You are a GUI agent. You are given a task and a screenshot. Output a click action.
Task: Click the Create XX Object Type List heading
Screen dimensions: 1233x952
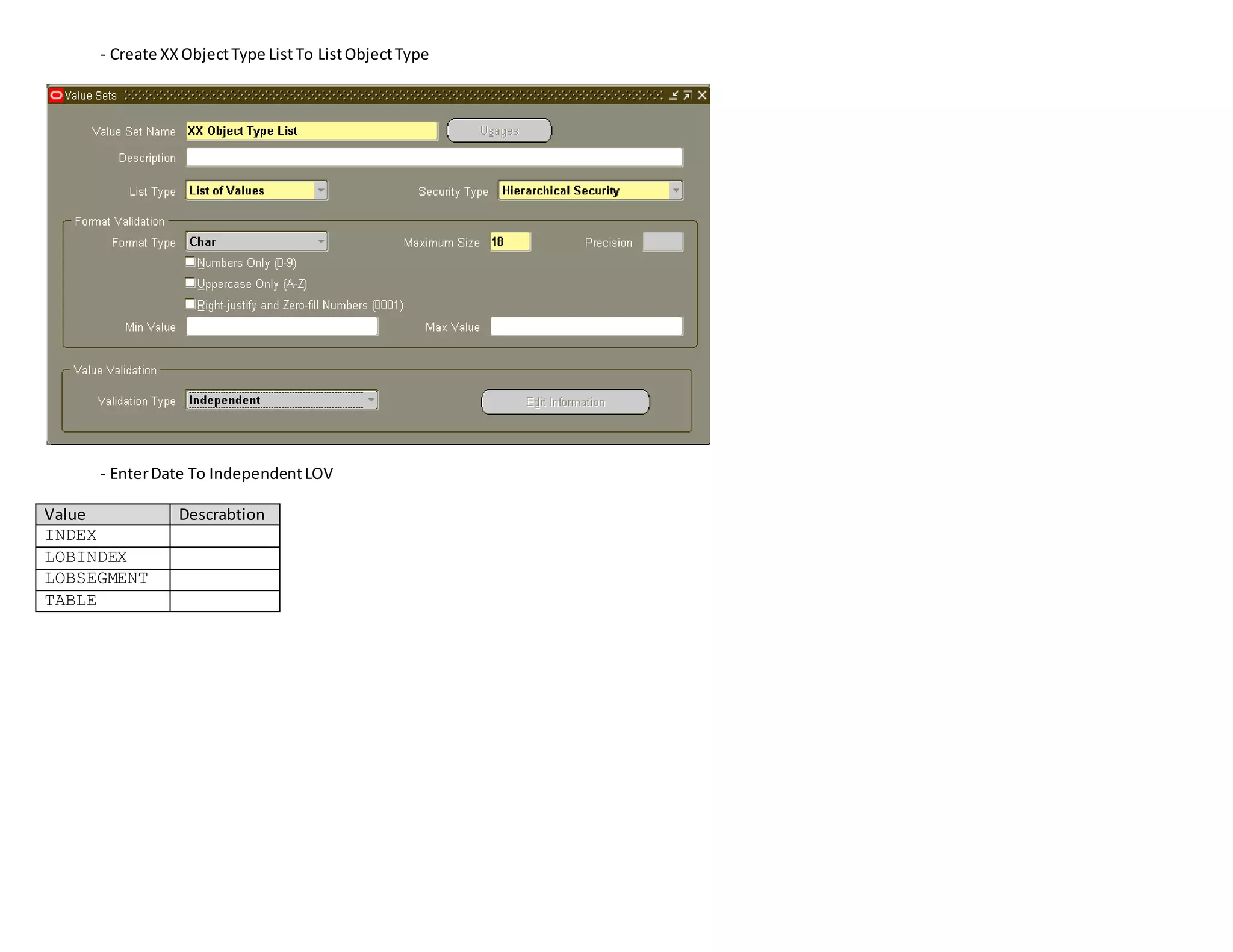tap(265, 54)
